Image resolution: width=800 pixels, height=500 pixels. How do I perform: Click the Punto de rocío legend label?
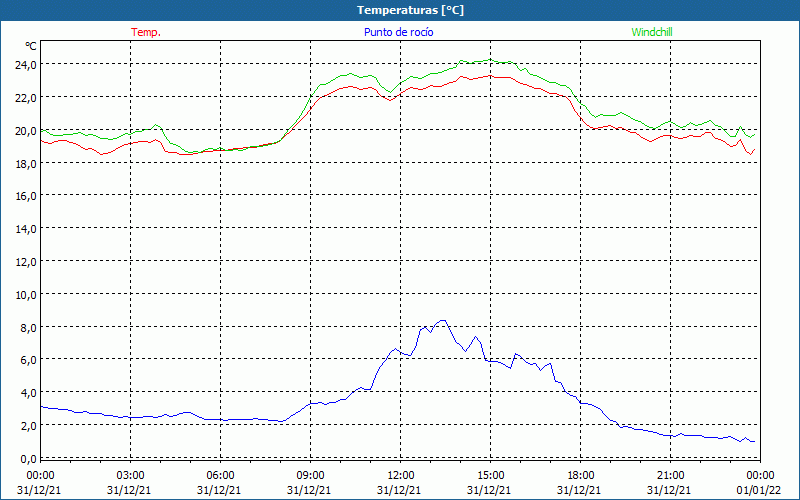(x=398, y=32)
